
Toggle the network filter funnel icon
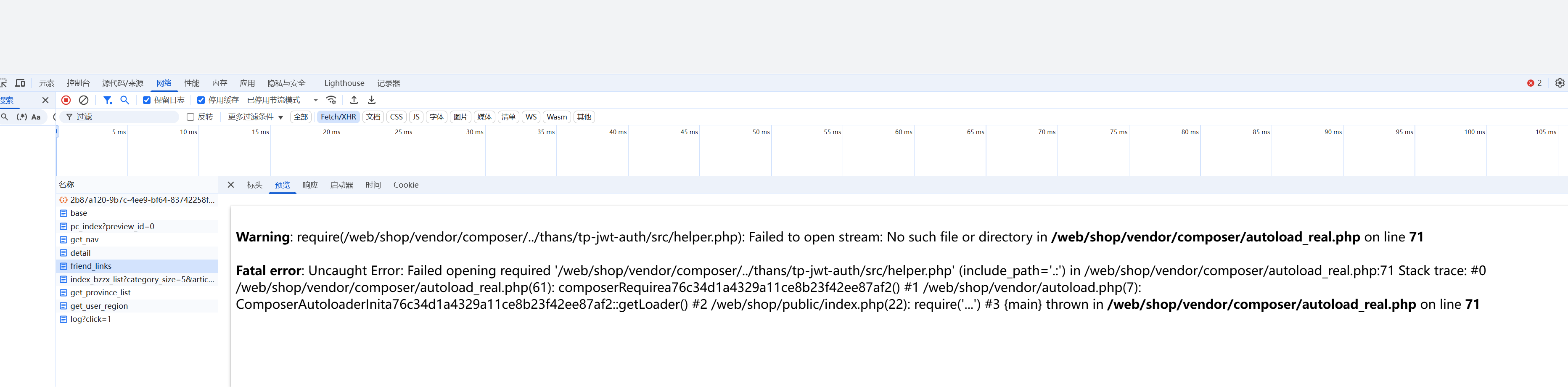[108, 100]
